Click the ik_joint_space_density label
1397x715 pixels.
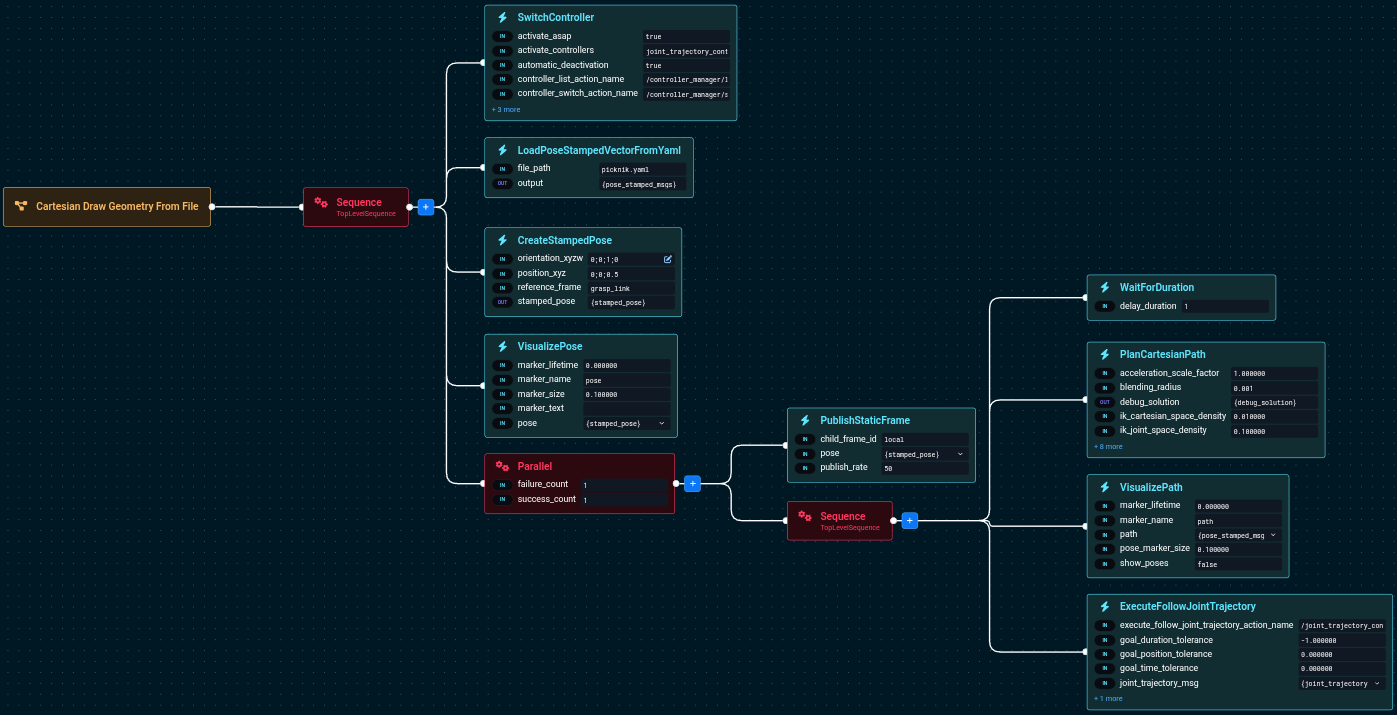(x=1163, y=430)
